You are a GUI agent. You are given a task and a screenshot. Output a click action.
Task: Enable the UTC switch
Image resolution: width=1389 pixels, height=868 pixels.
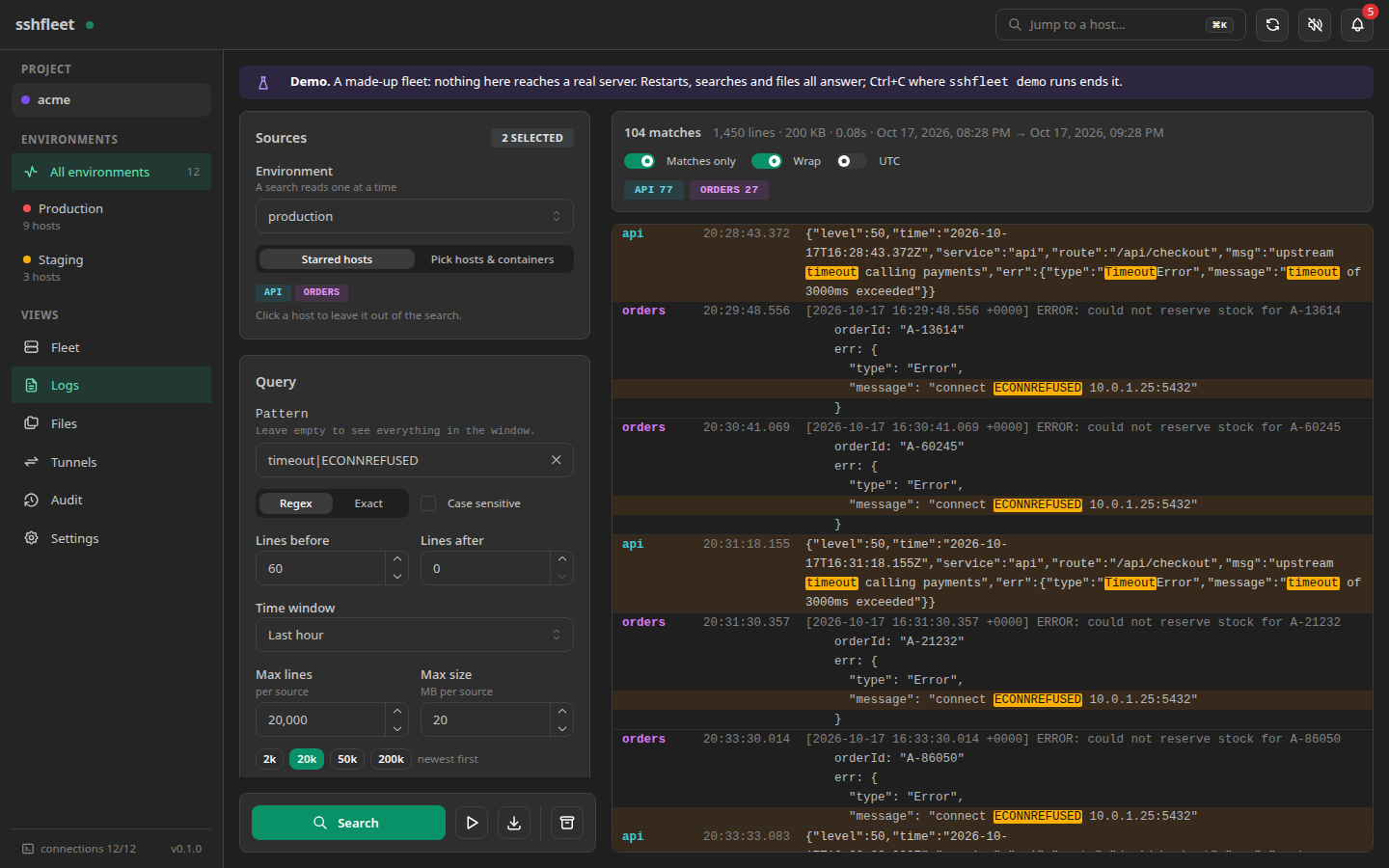(852, 161)
